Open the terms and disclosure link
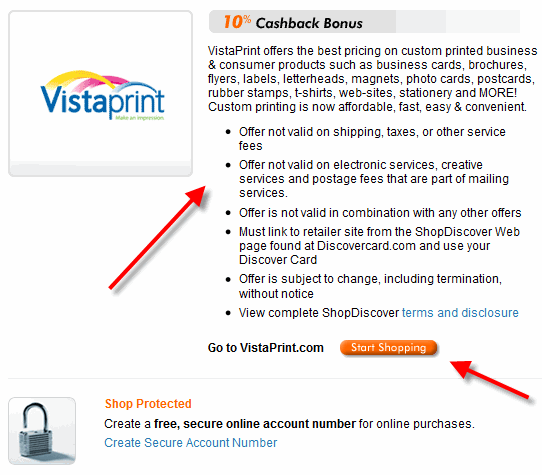542x475 pixels. point(460,313)
